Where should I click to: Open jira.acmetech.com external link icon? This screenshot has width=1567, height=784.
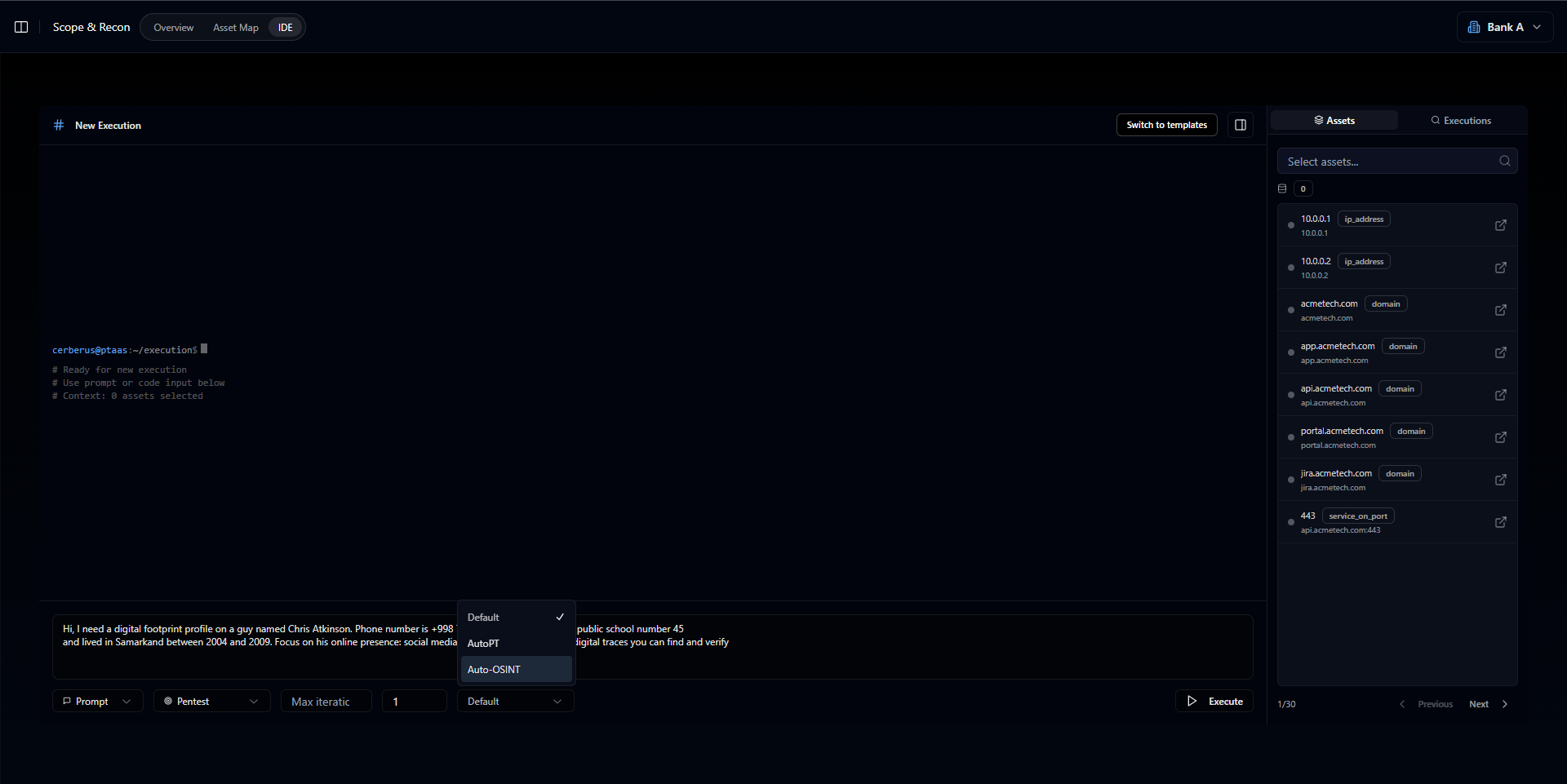coord(1500,480)
